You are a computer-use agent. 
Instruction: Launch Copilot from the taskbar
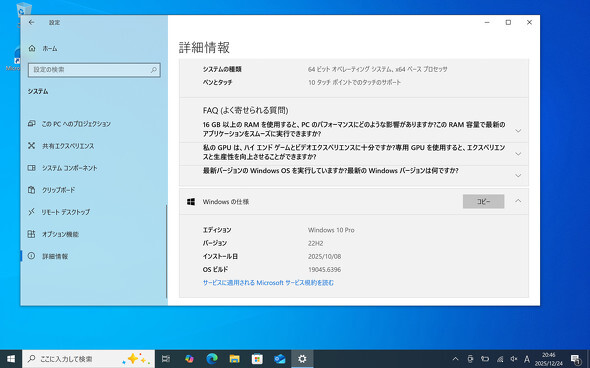[189, 359]
